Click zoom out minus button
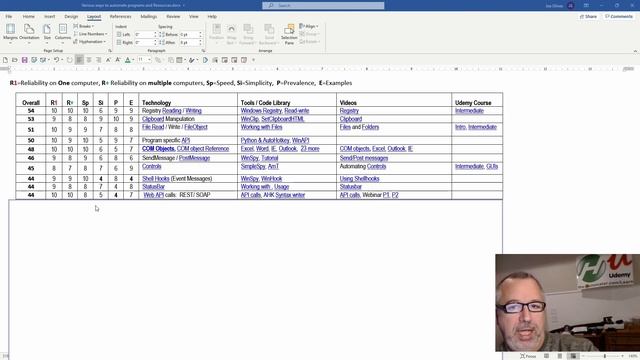This screenshot has height=360, width=640. [582, 356]
